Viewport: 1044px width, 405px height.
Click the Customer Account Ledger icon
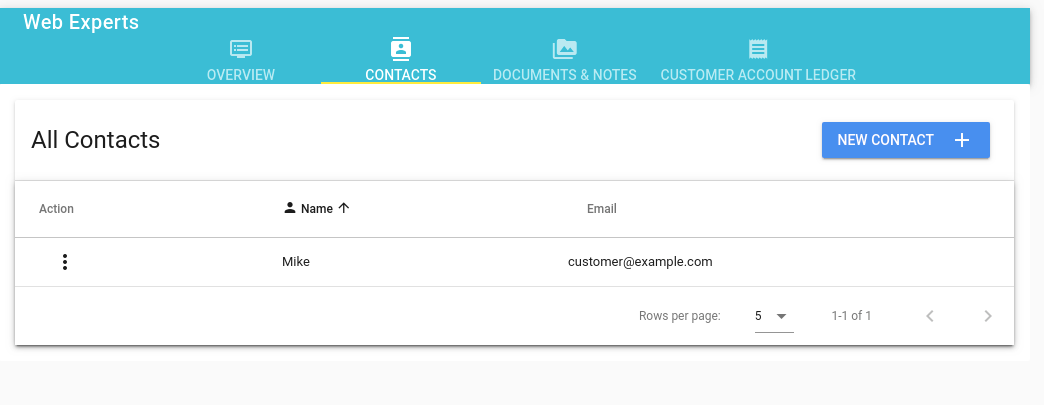pos(758,48)
